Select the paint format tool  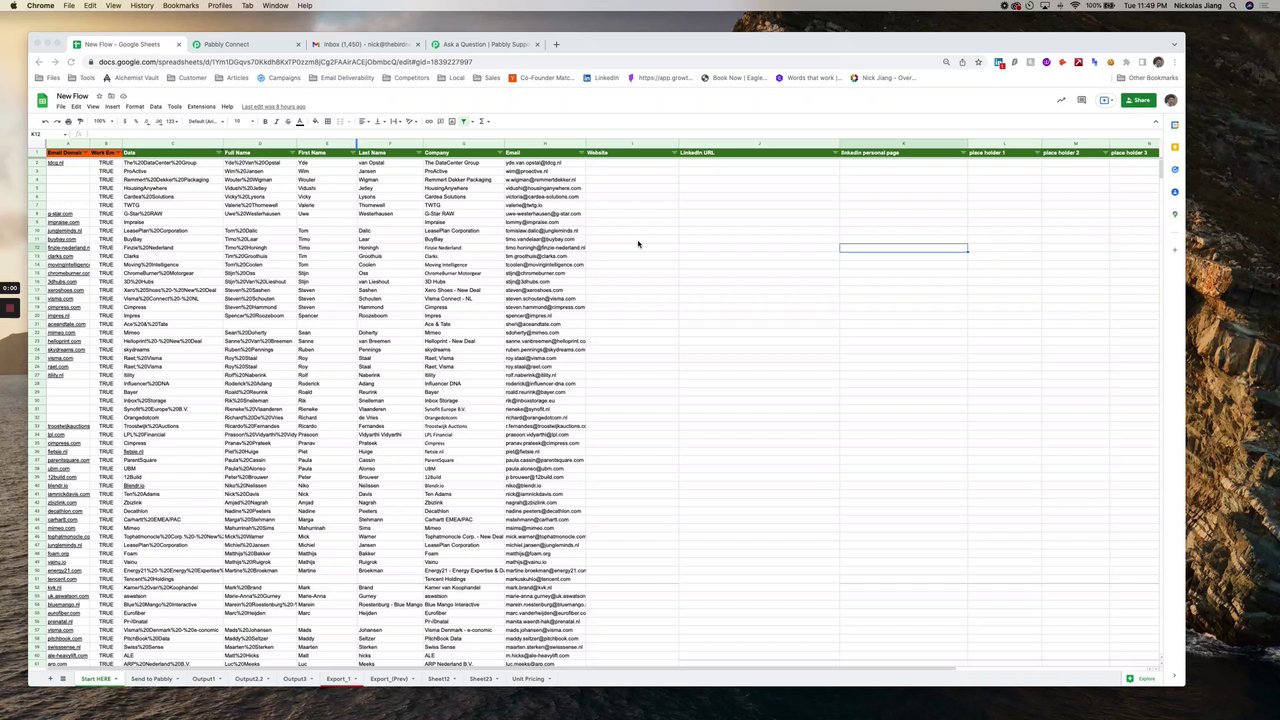coord(80,121)
